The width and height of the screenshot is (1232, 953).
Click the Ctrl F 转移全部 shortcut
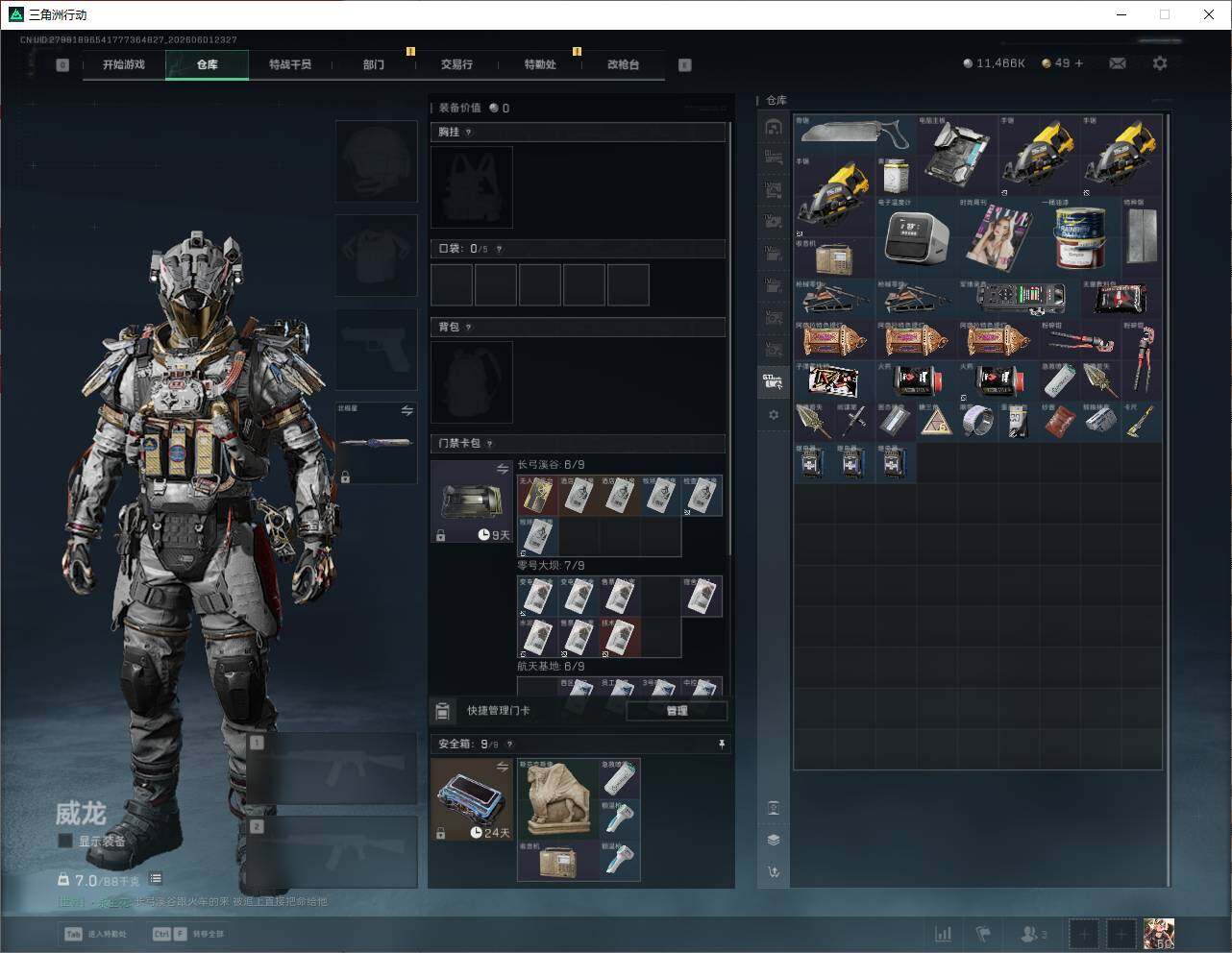point(188,934)
